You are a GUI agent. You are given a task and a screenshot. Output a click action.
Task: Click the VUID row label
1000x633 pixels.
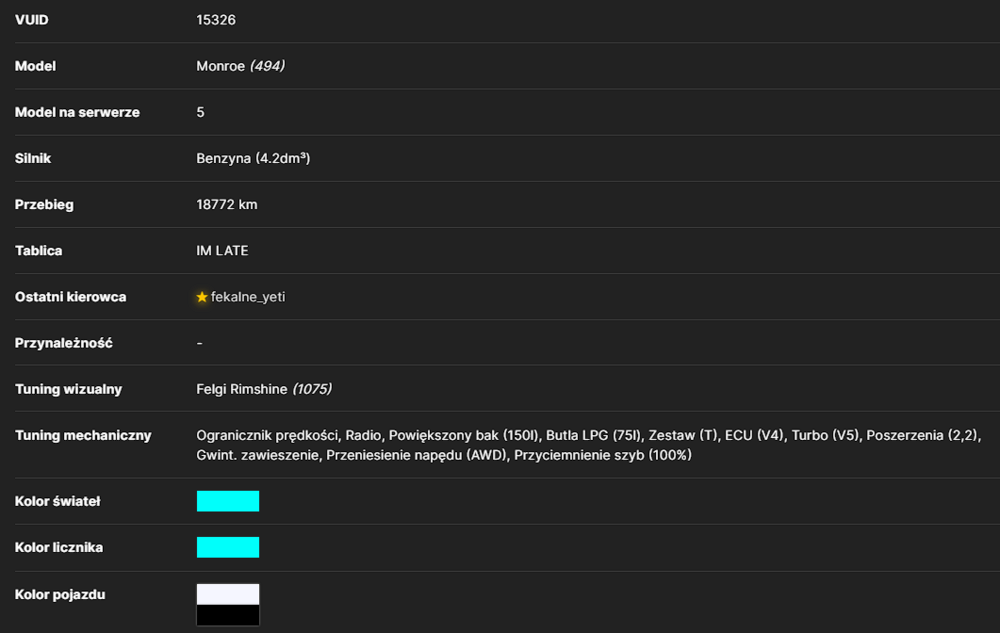[x=31, y=20]
